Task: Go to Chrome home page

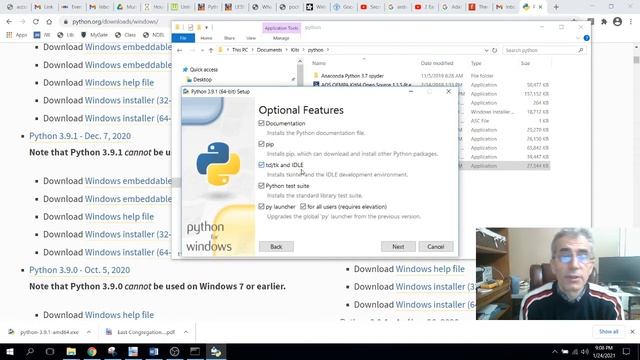Action: (x=49, y=22)
